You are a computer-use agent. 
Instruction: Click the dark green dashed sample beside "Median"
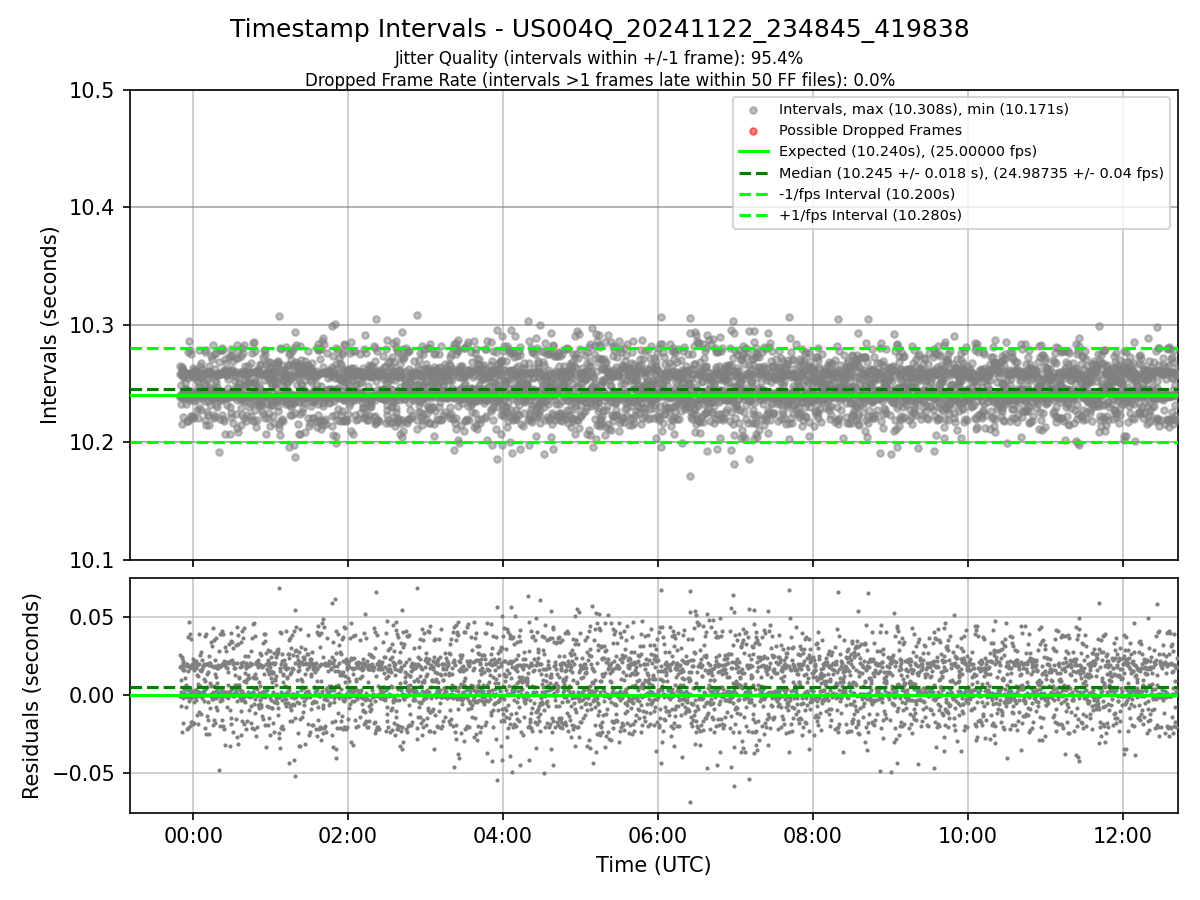coord(754,173)
